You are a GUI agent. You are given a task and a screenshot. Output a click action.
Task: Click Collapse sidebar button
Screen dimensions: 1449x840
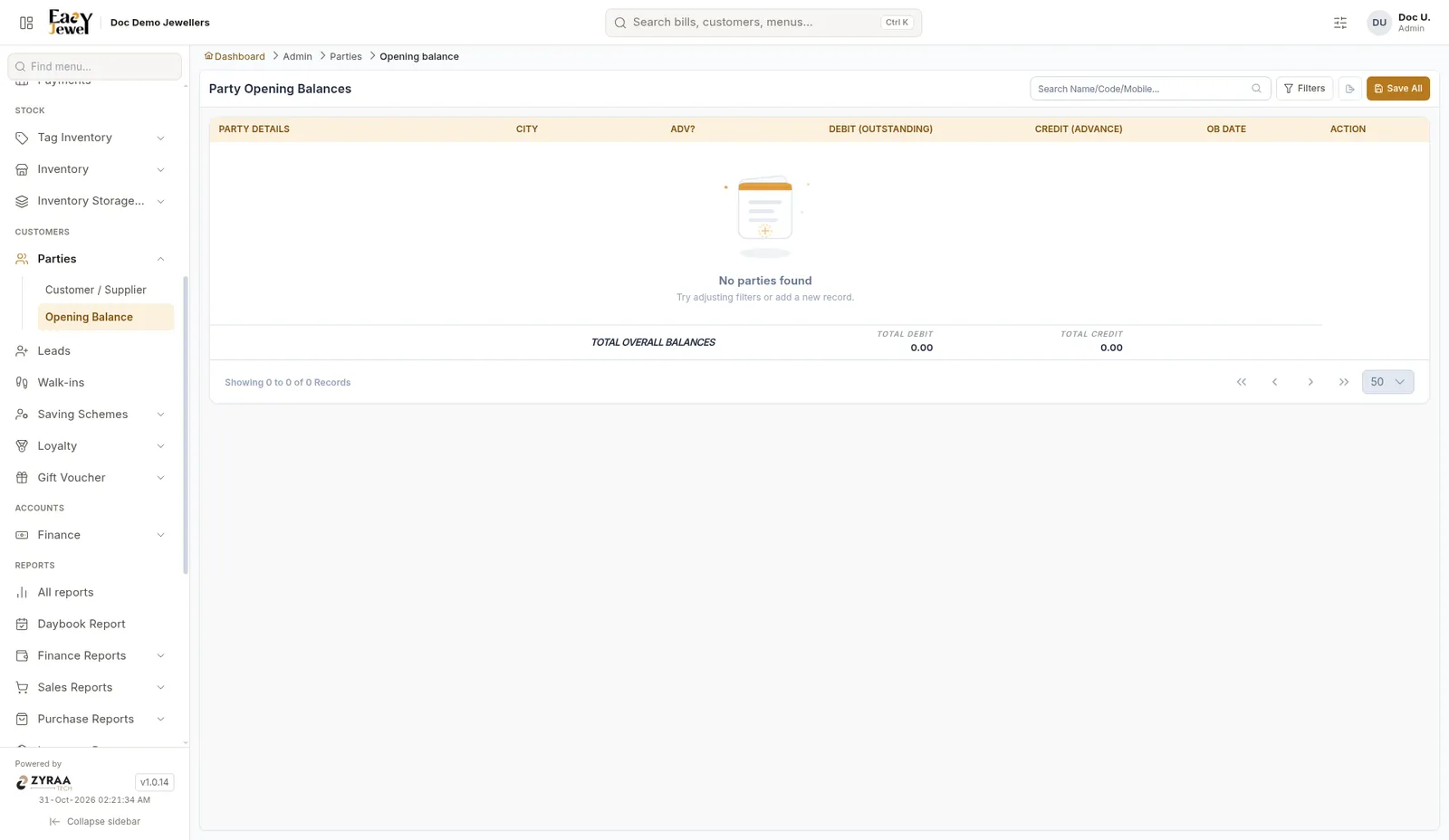[95, 822]
